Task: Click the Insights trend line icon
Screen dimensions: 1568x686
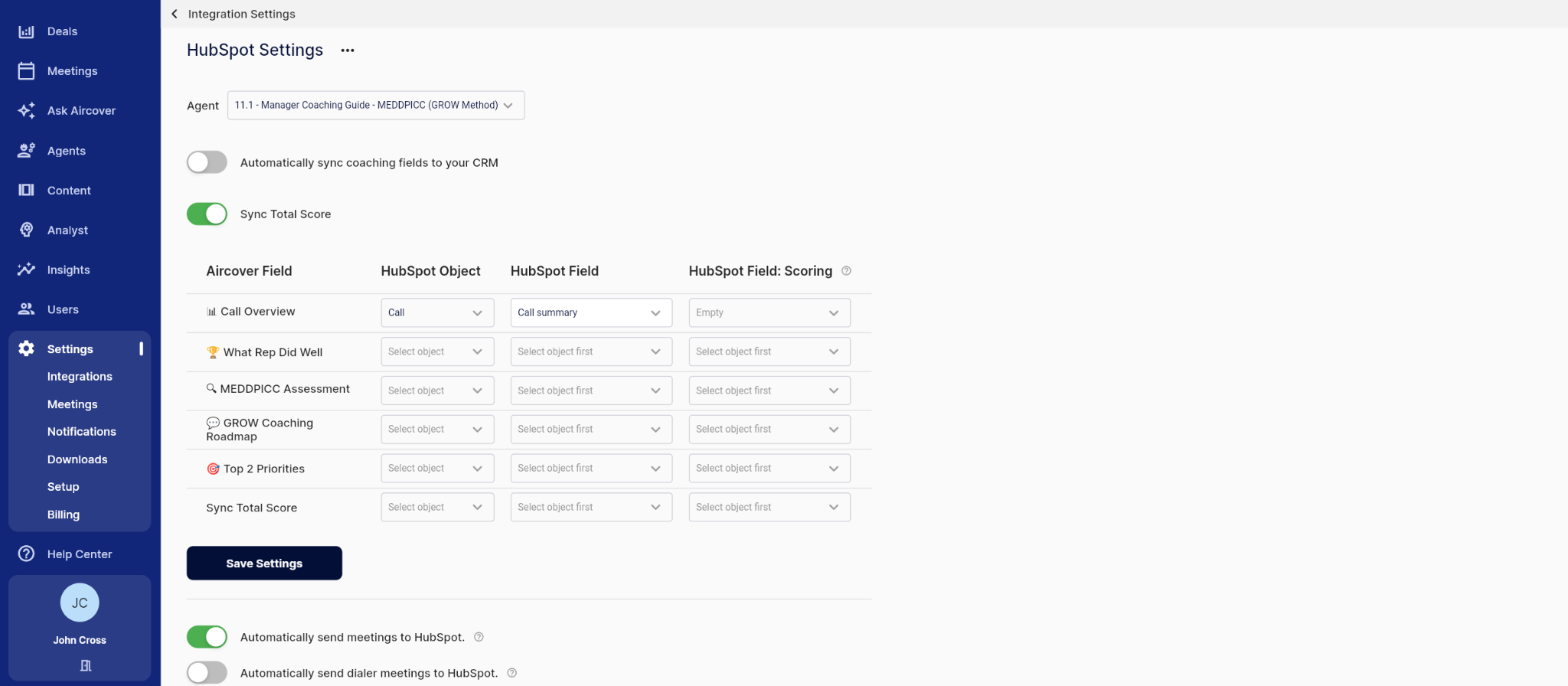Action: [x=26, y=269]
